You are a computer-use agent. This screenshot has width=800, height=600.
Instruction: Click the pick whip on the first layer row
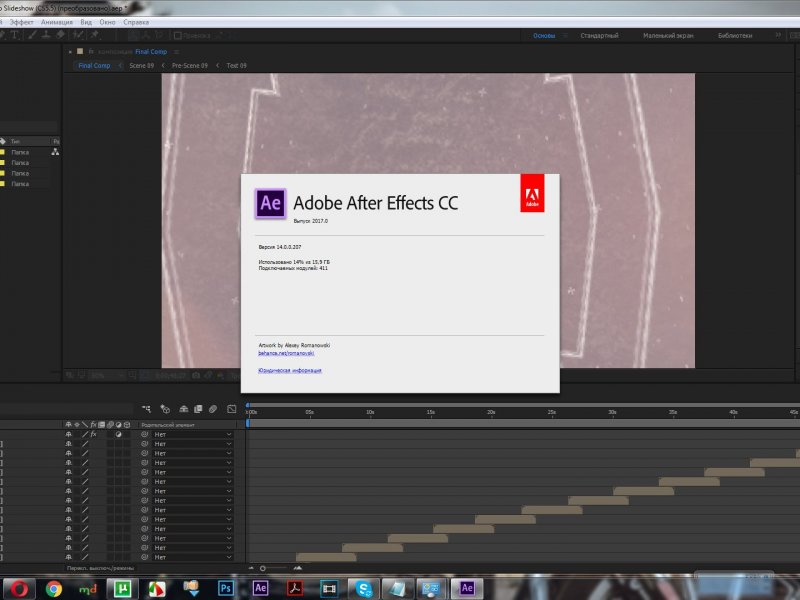pyautogui.click(x=144, y=434)
